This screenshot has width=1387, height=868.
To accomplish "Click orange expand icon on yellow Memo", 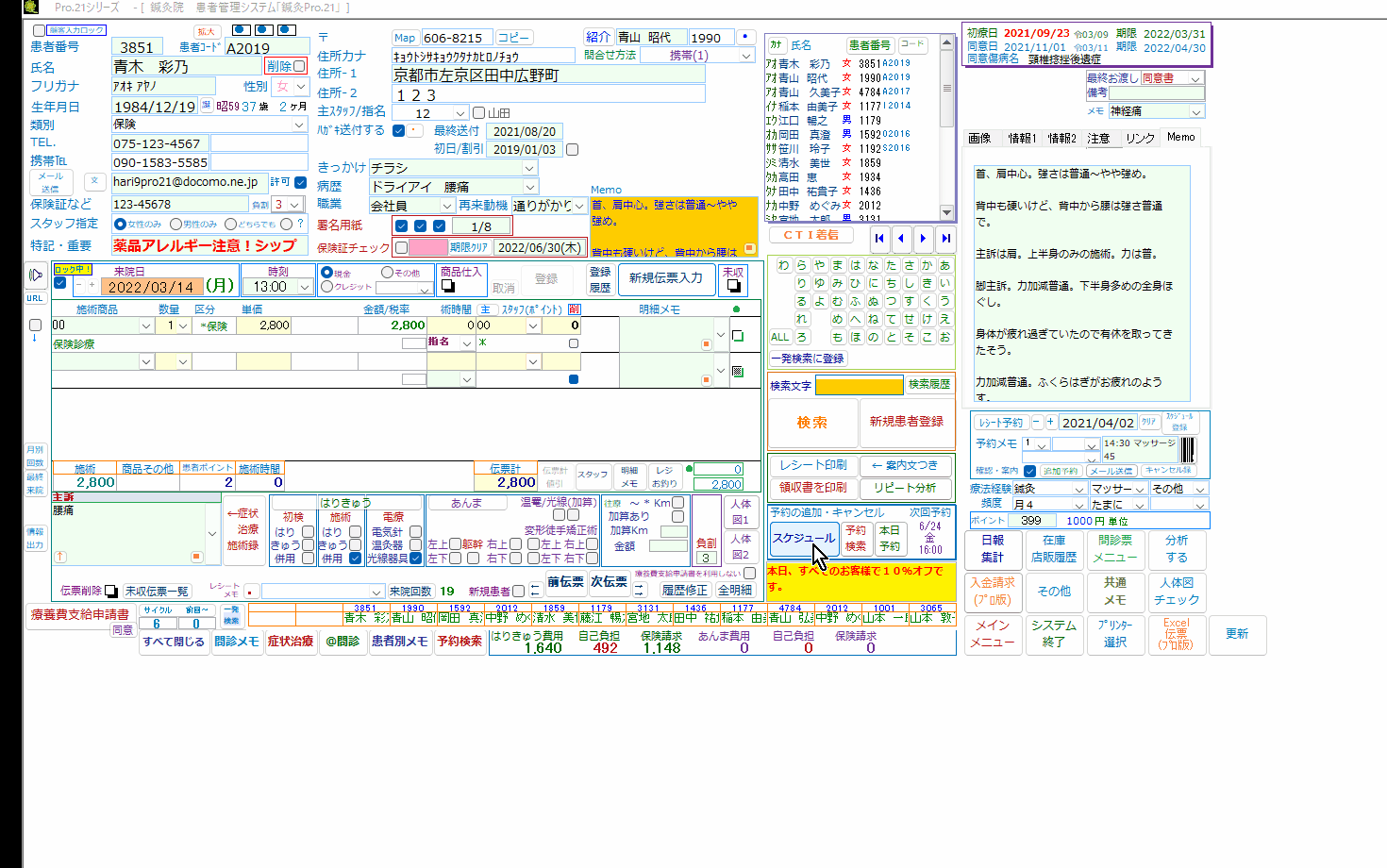I will coord(750,249).
